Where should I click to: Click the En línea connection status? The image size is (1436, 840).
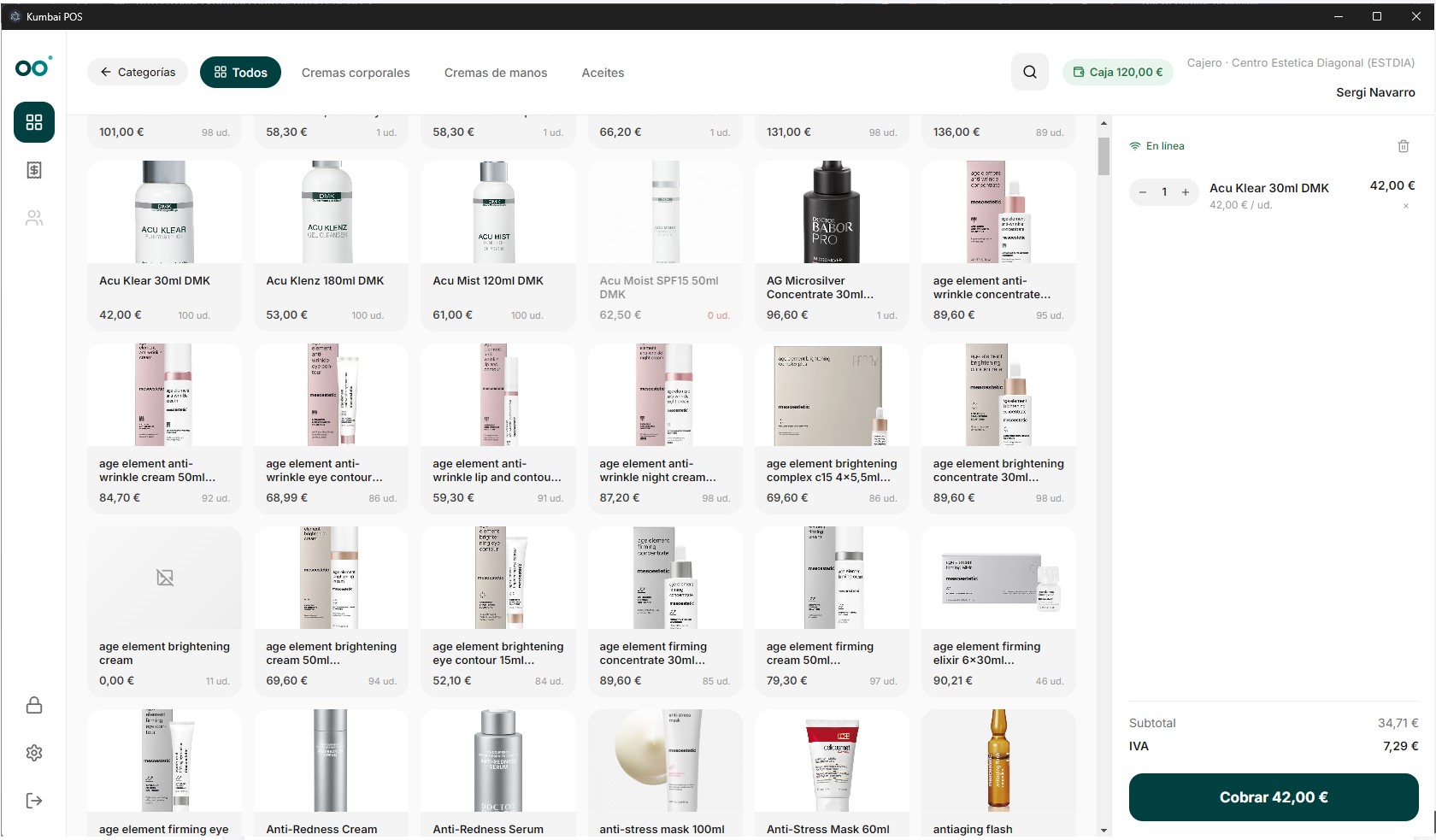(x=1156, y=146)
